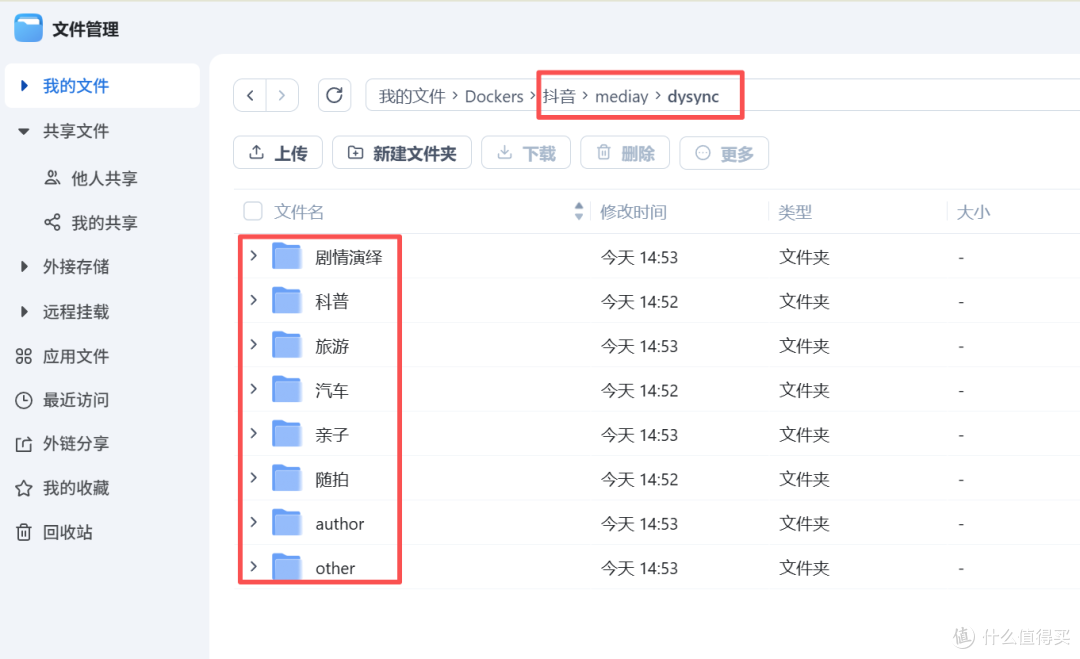The image size is (1080, 659).
Task: Open 我的共享 in the sidebar
Action: [x=91, y=222]
